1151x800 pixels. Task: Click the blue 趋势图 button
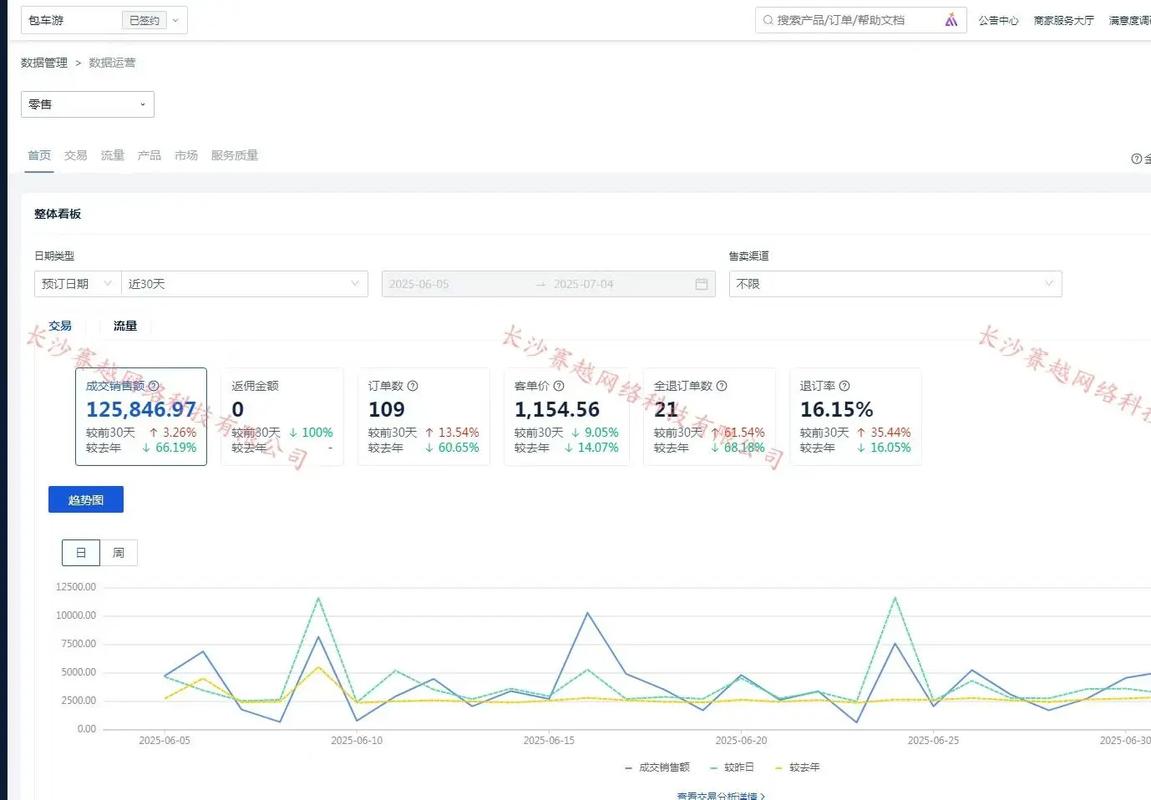86,500
